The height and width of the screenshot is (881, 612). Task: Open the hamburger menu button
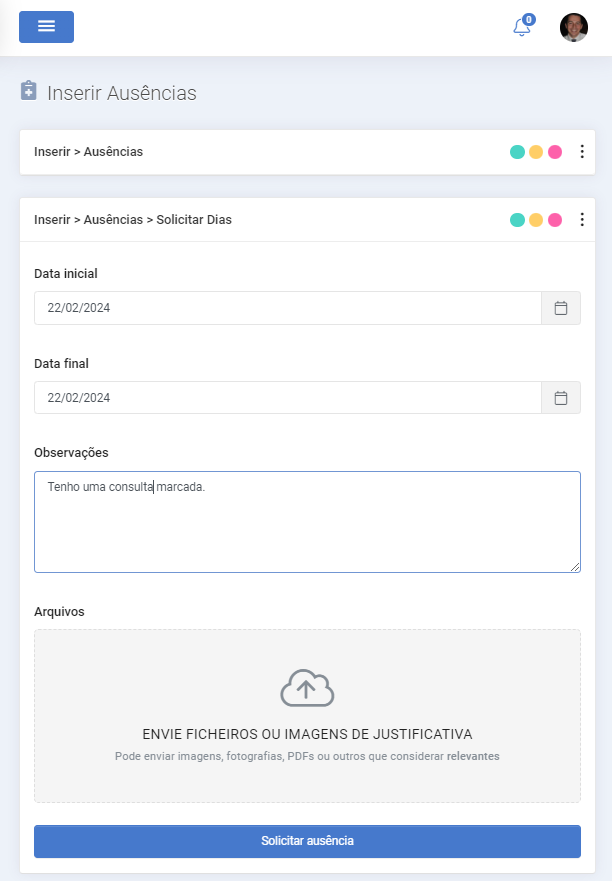pos(47,26)
